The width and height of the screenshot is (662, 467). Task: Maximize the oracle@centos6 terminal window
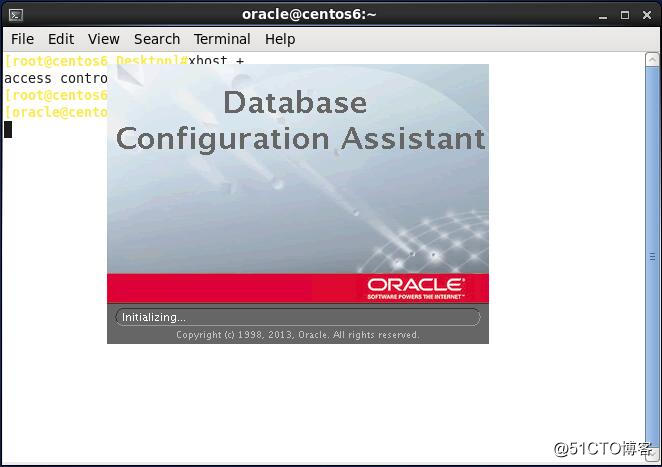point(625,15)
